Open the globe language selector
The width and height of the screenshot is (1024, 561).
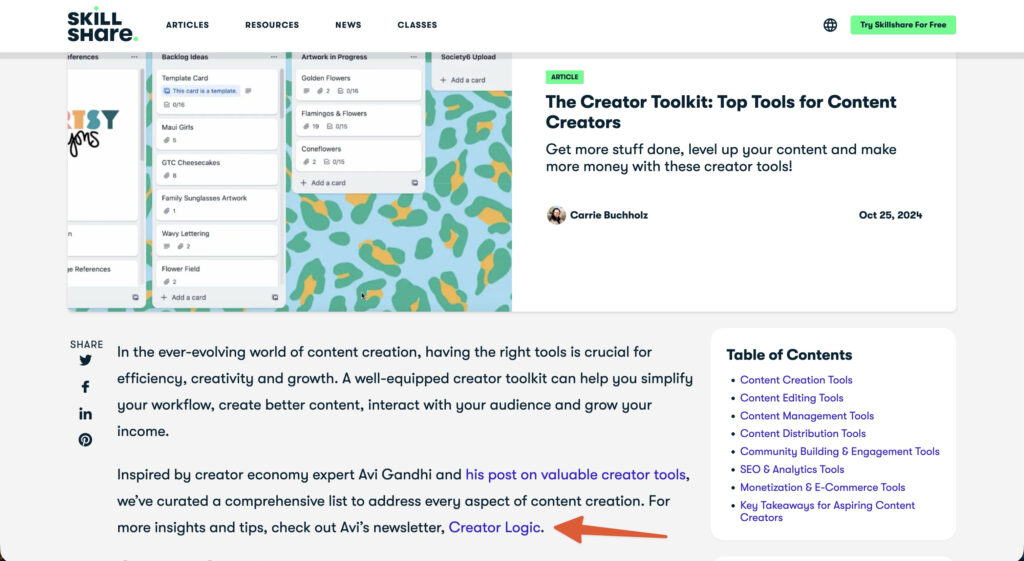[x=830, y=25]
